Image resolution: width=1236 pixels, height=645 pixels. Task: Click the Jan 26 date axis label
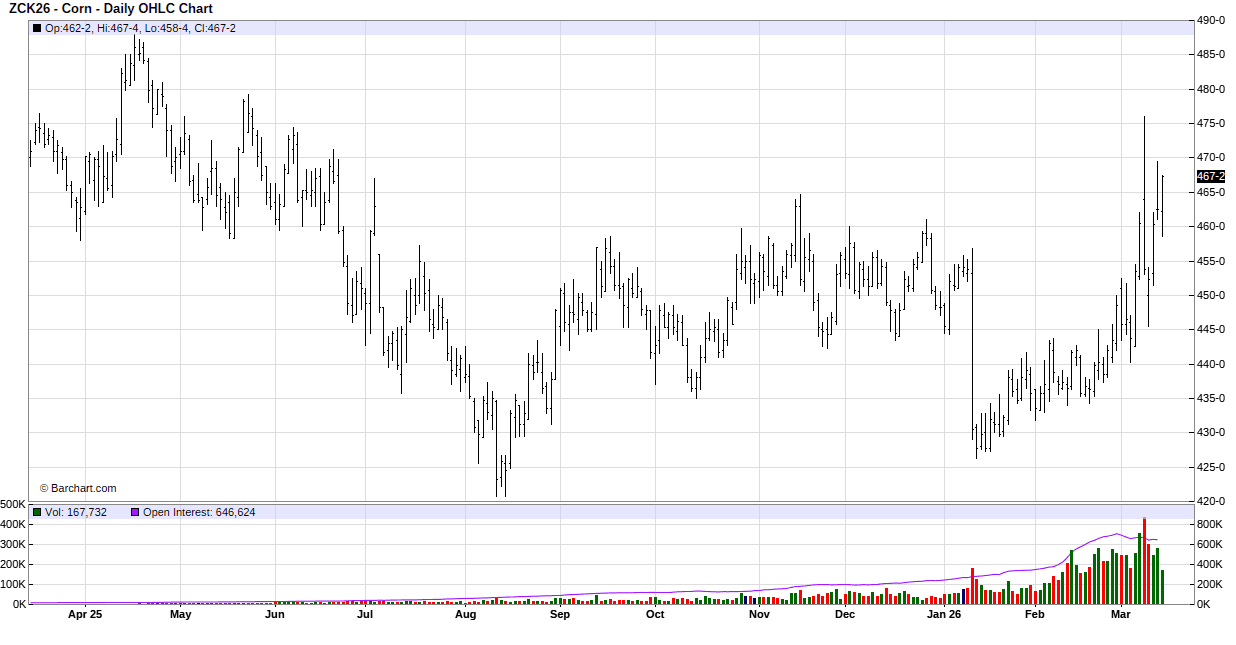(x=943, y=615)
